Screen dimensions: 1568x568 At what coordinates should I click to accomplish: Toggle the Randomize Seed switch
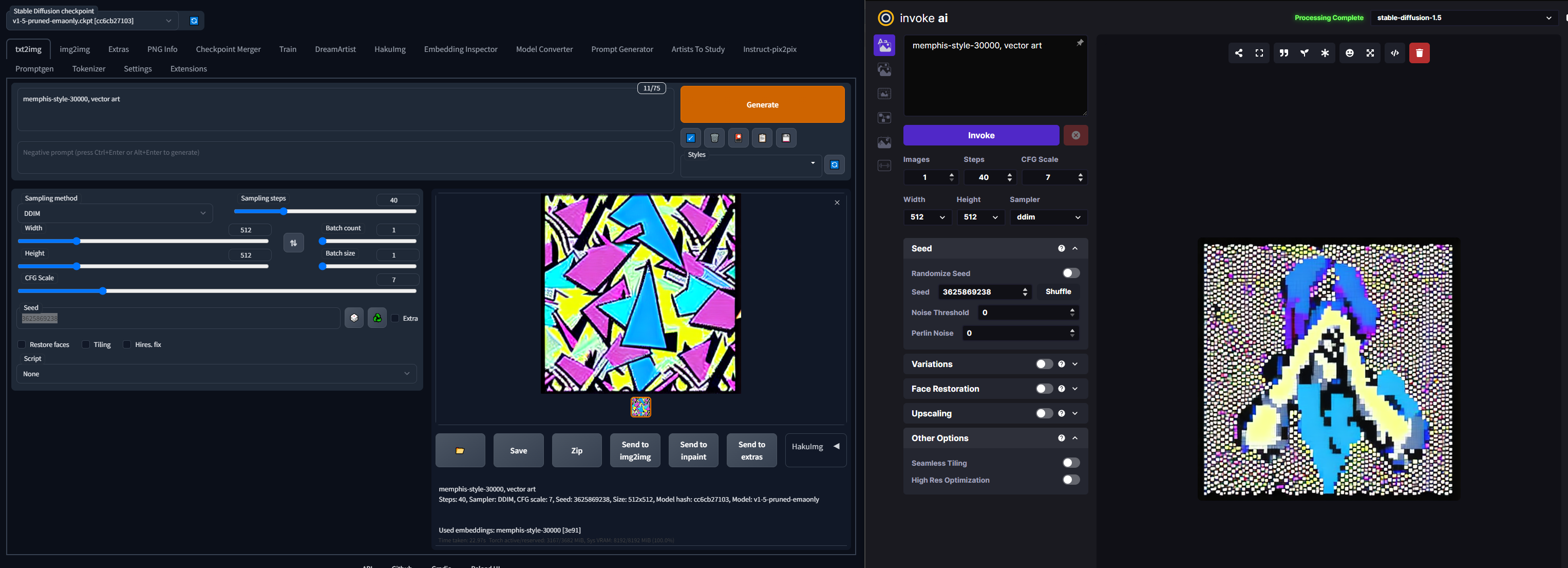coord(1071,273)
